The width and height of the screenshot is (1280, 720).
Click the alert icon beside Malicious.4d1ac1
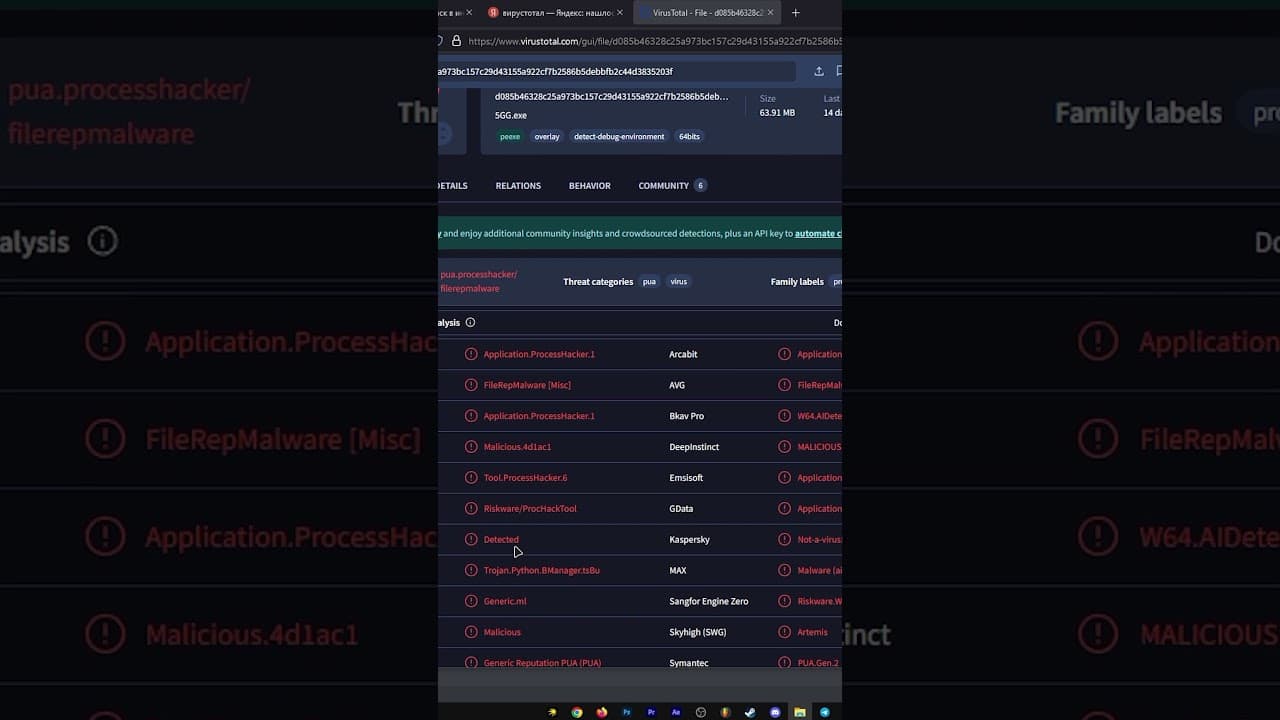point(471,447)
